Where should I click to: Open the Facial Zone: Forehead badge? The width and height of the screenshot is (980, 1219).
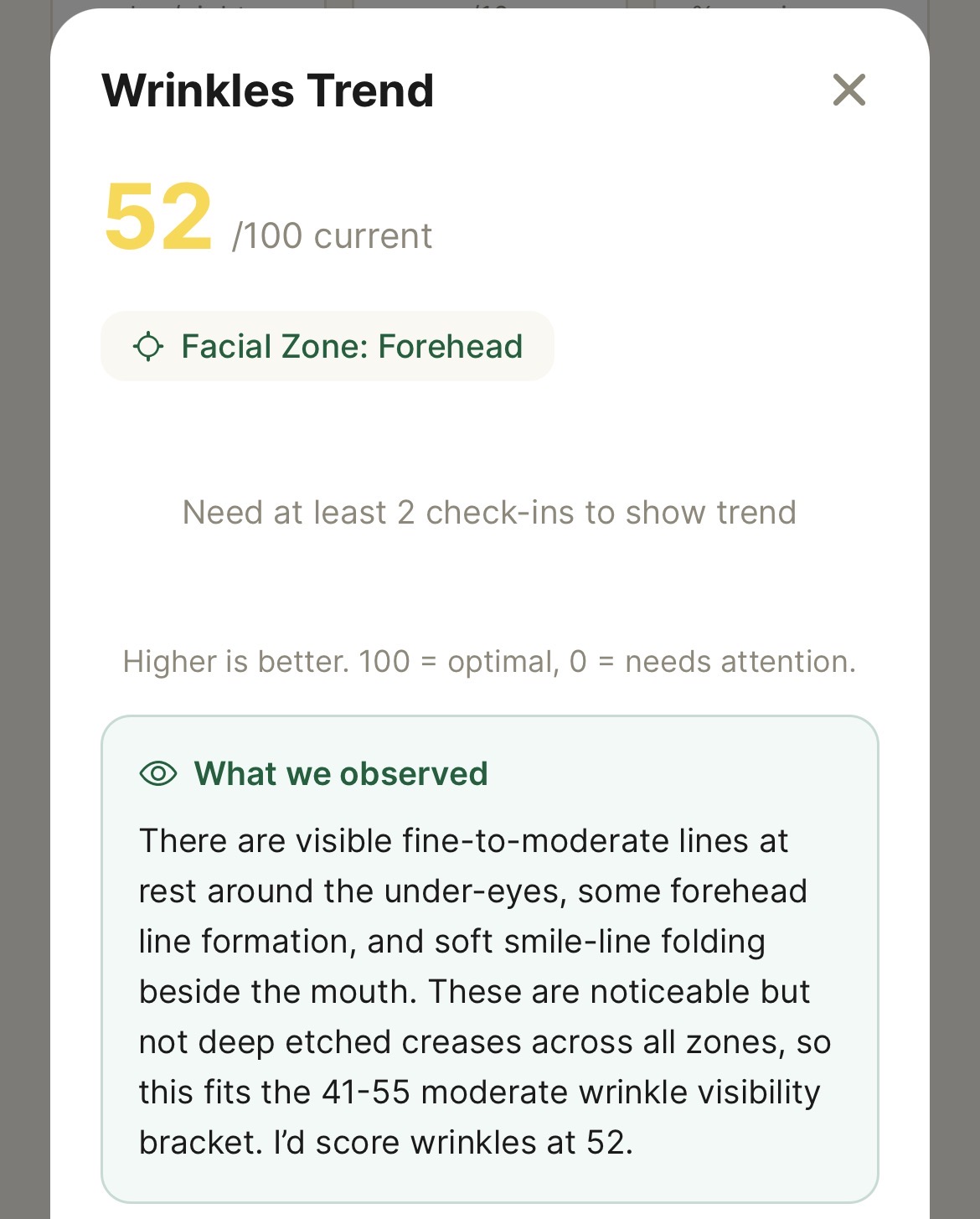[327, 346]
